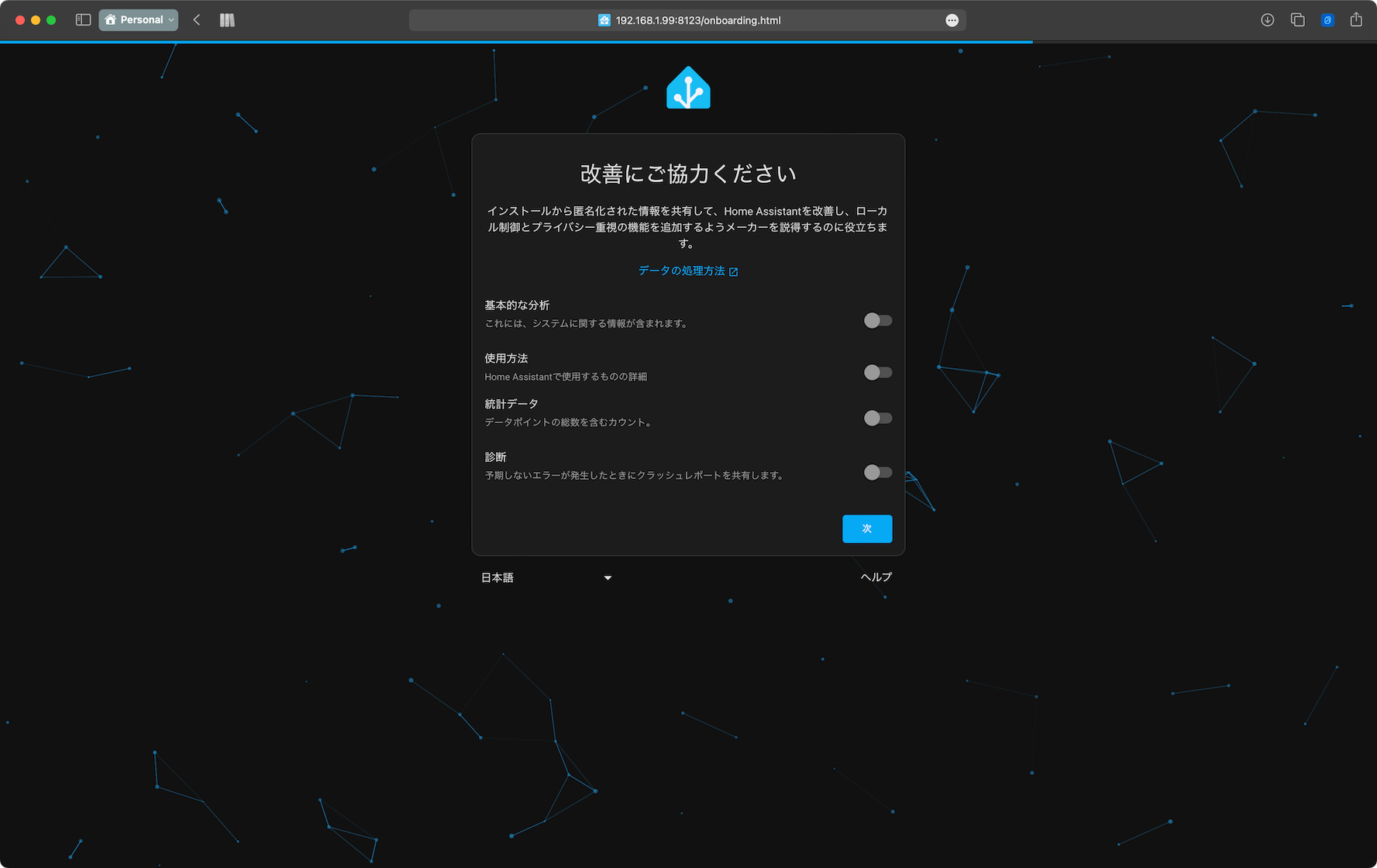Click the 統計データ label
The height and width of the screenshot is (868, 1377).
[x=511, y=404]
